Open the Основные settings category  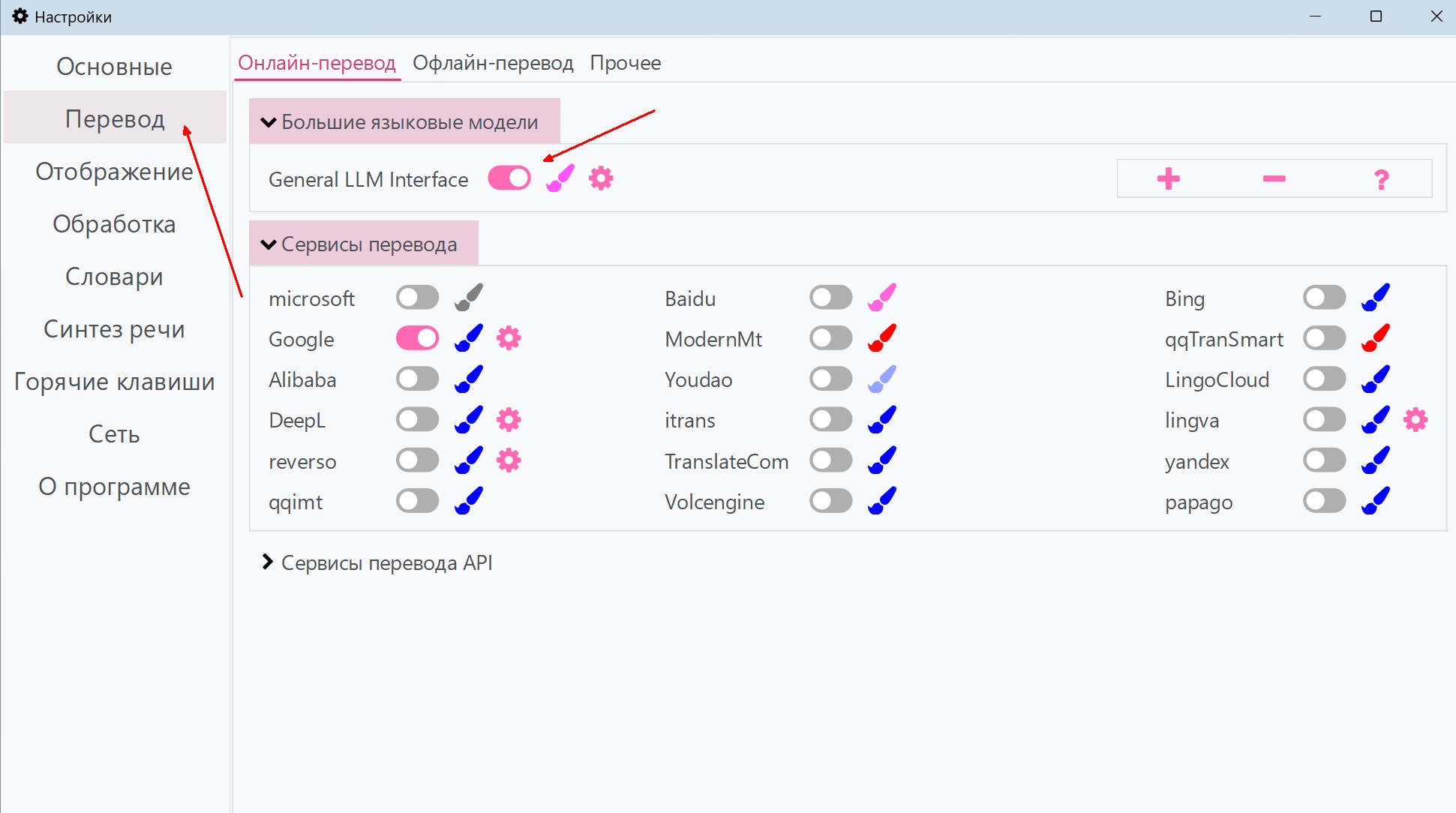pyautogui.click(x=114, y=67)
